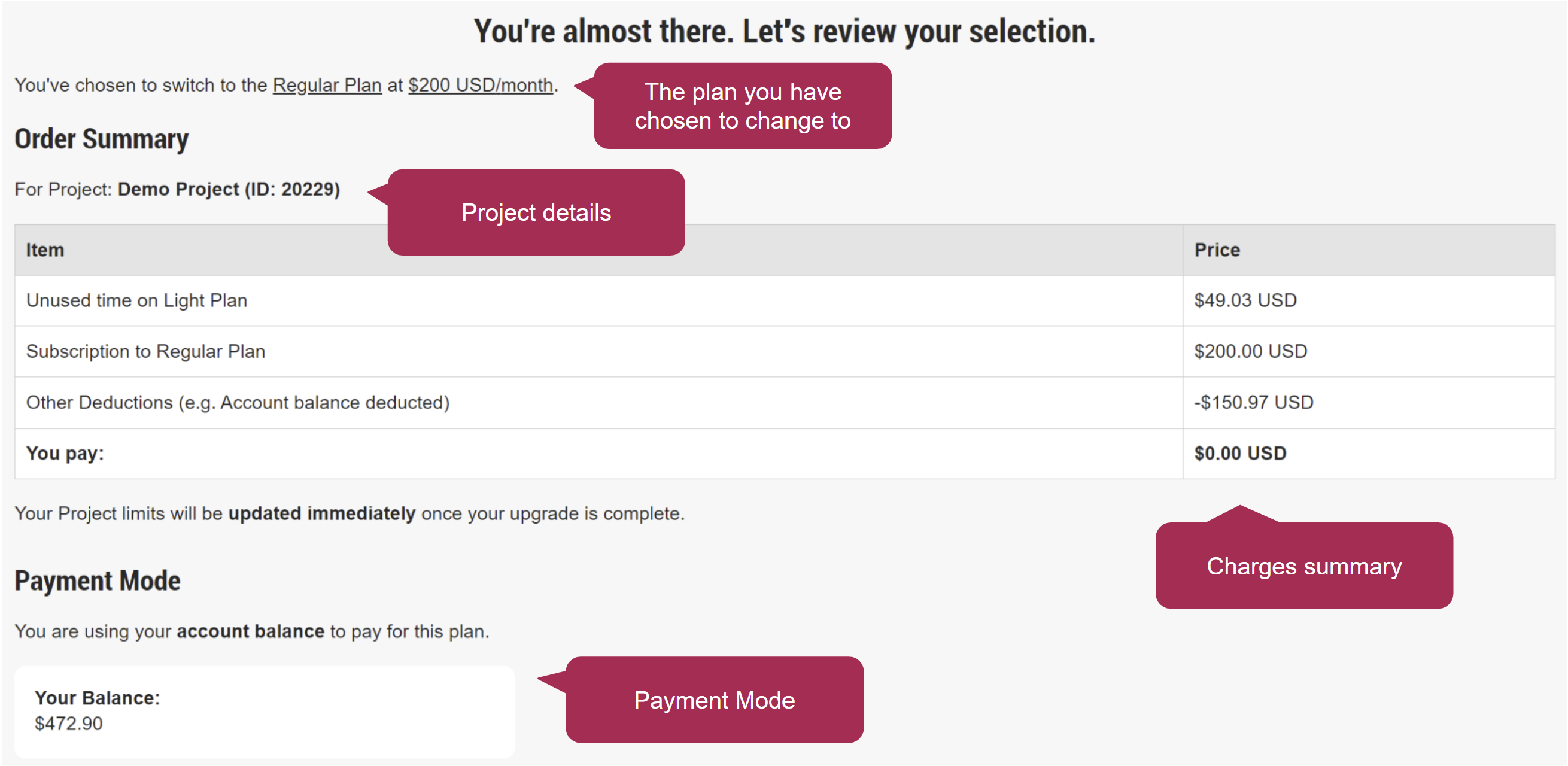This screenshot has height=766, width=1568.
Task: Open the Regular Plan link
Action: pos(327,85)
